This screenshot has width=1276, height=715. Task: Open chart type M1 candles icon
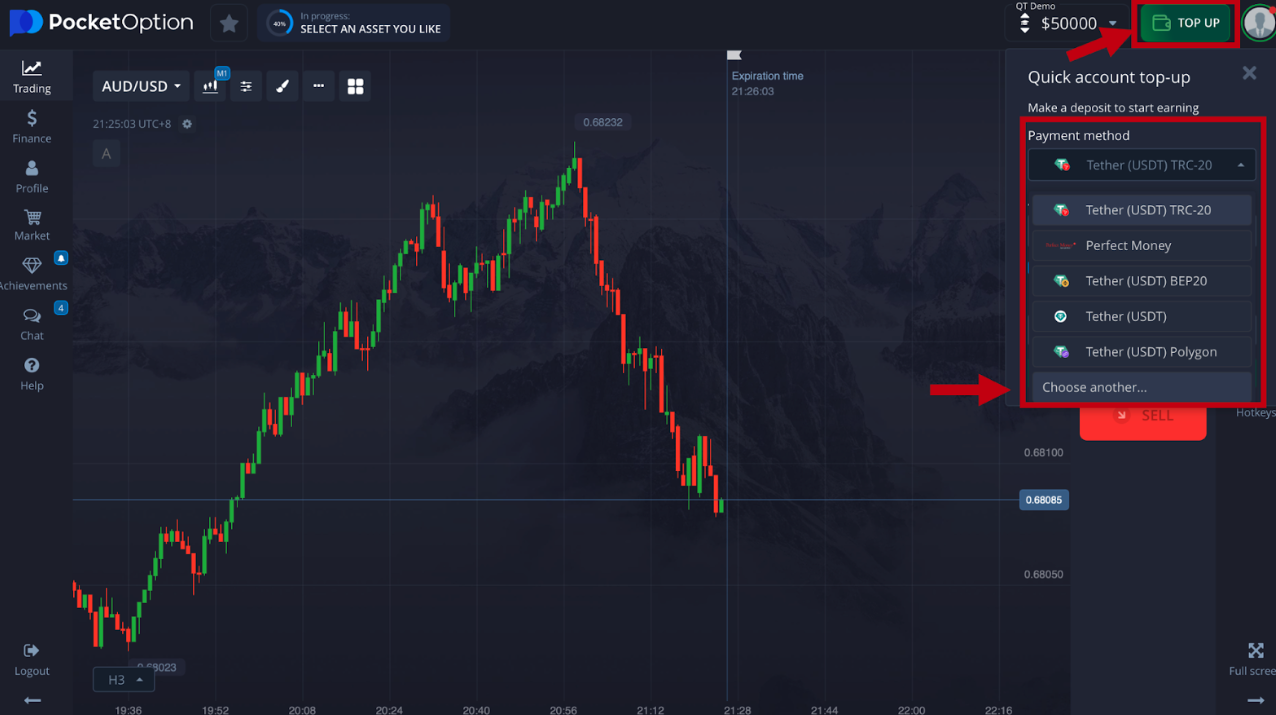pyautogui.click(x=211, y=86)
